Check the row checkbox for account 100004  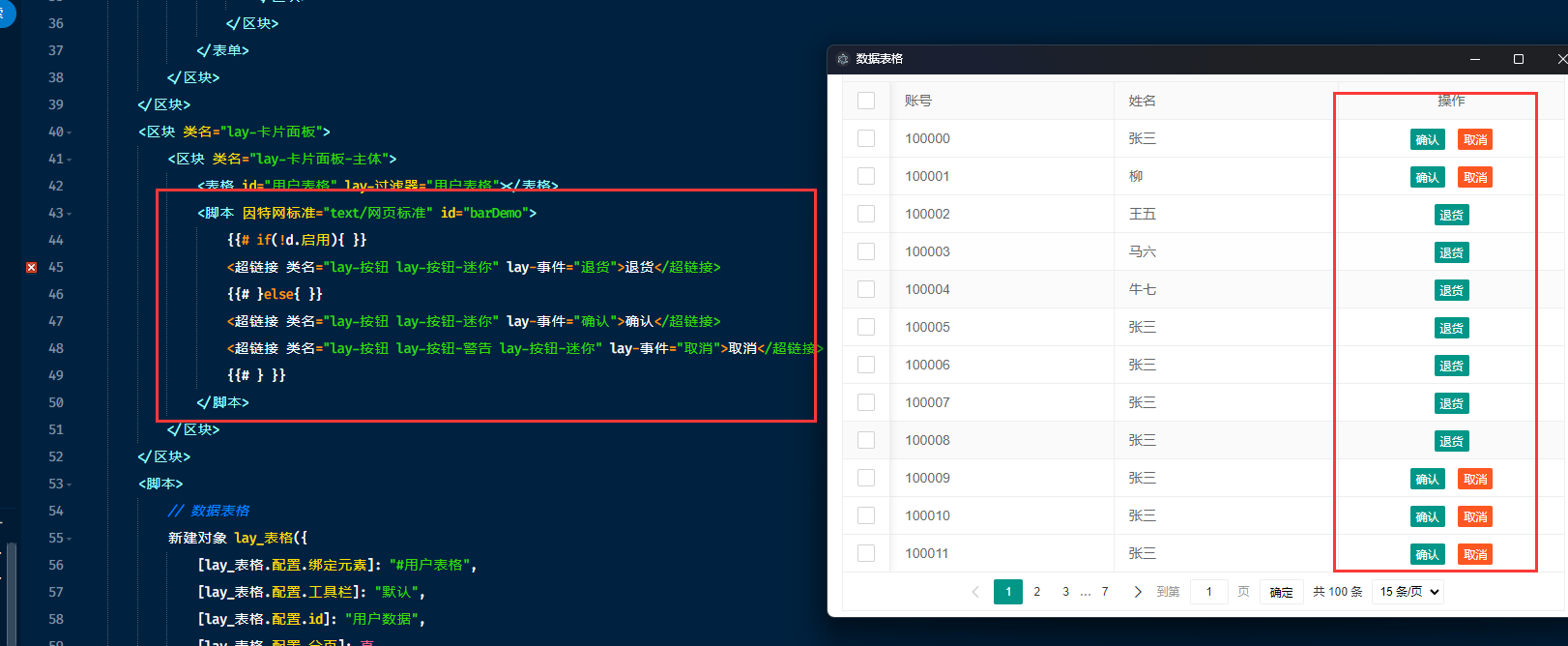(x=866, y=289)
